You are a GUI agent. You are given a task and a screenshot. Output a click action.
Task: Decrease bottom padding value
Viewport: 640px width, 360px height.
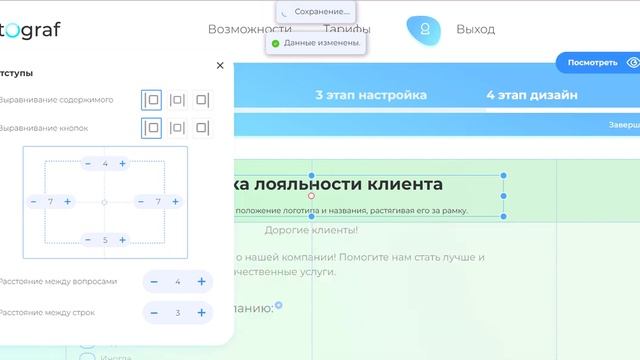point(88,240)
